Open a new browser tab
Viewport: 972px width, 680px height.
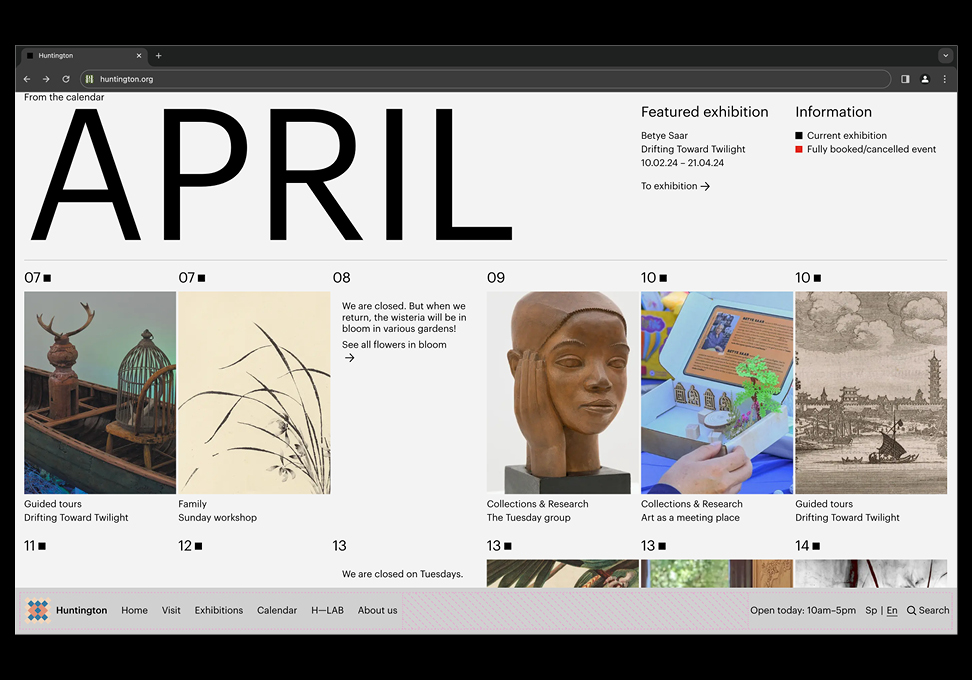coord(158,56)
